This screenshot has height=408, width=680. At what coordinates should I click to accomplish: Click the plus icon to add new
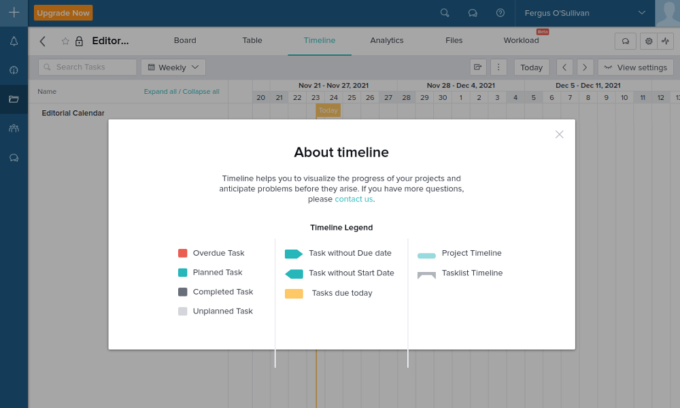[14, 13]
